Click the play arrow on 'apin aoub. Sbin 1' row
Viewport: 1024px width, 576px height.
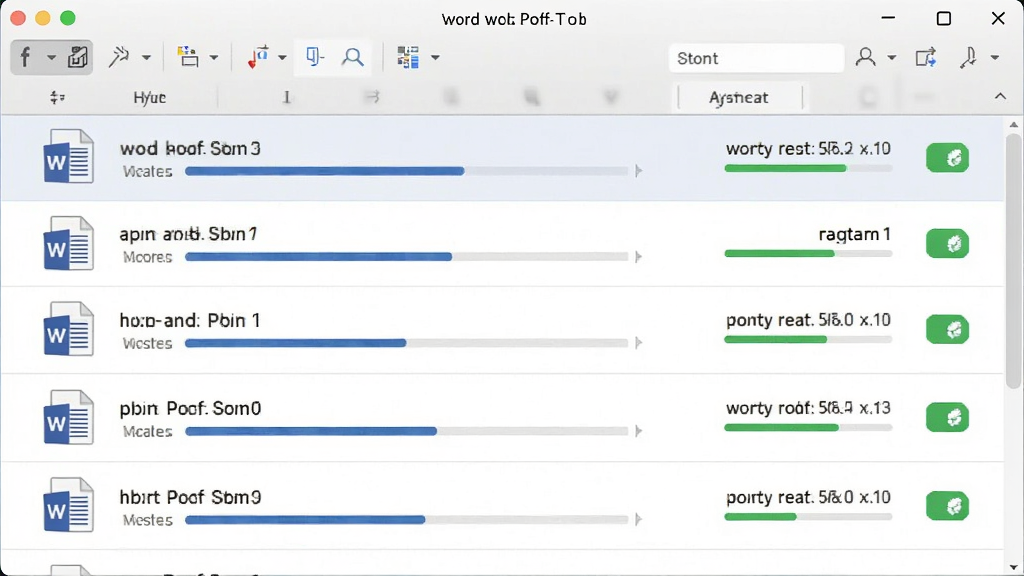click(x=639, y=257)
